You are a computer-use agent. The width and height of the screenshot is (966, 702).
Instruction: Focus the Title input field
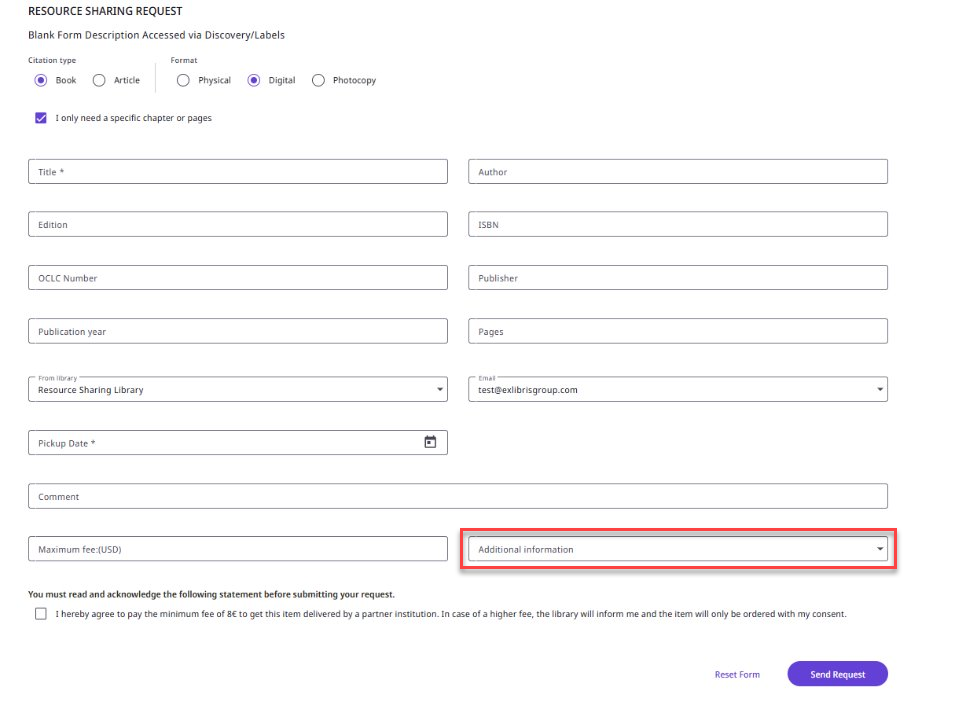[238, 172]
